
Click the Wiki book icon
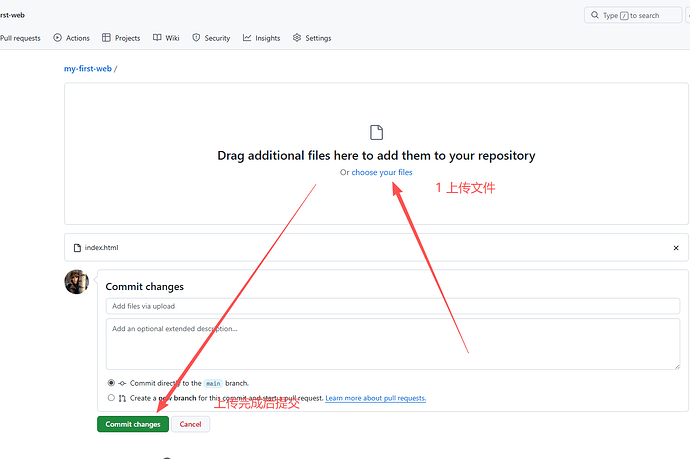tap(157, 38)
